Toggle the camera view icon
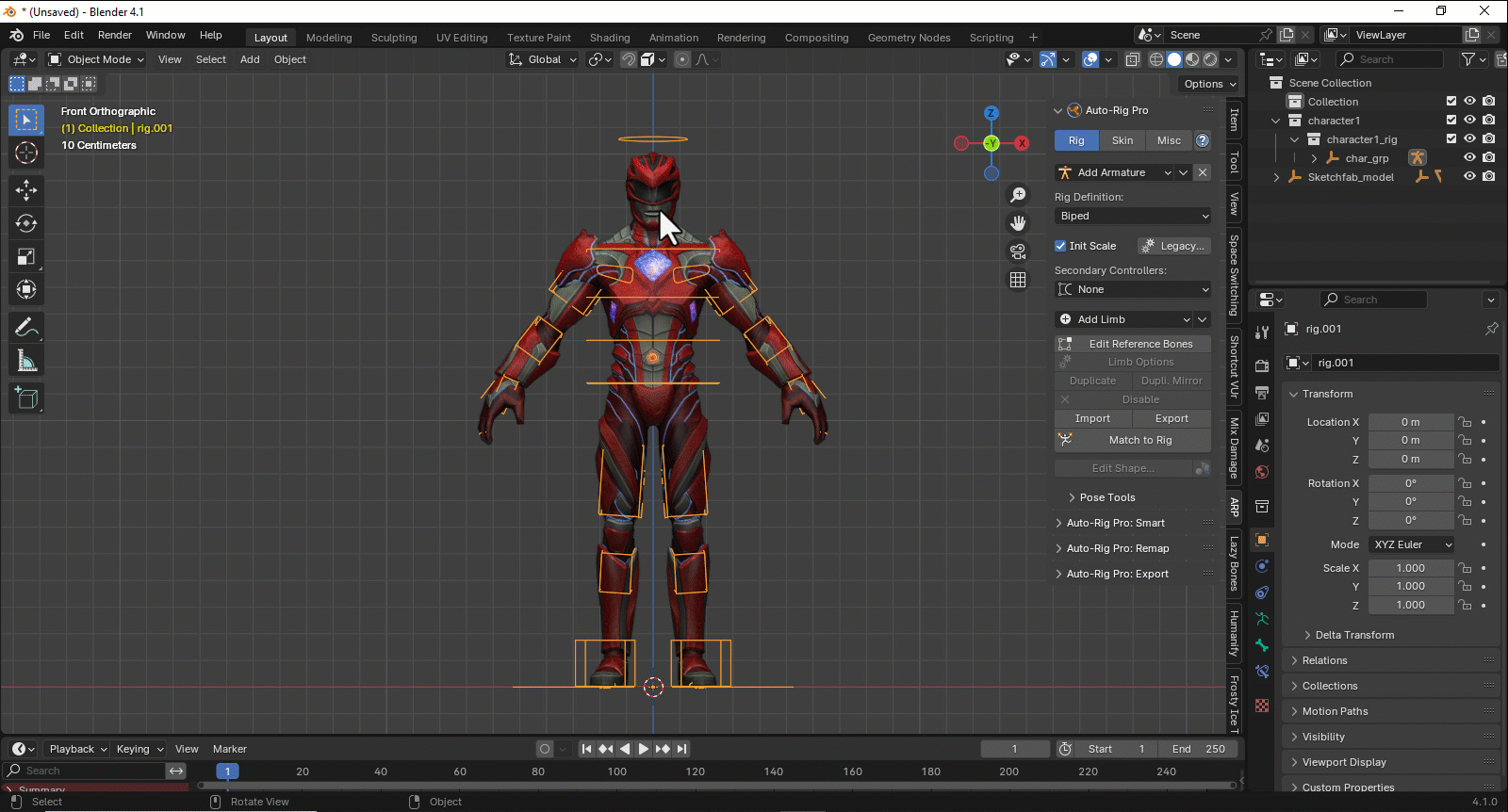This screenshot has width=1508, height=812. (x=1018, y=252)
